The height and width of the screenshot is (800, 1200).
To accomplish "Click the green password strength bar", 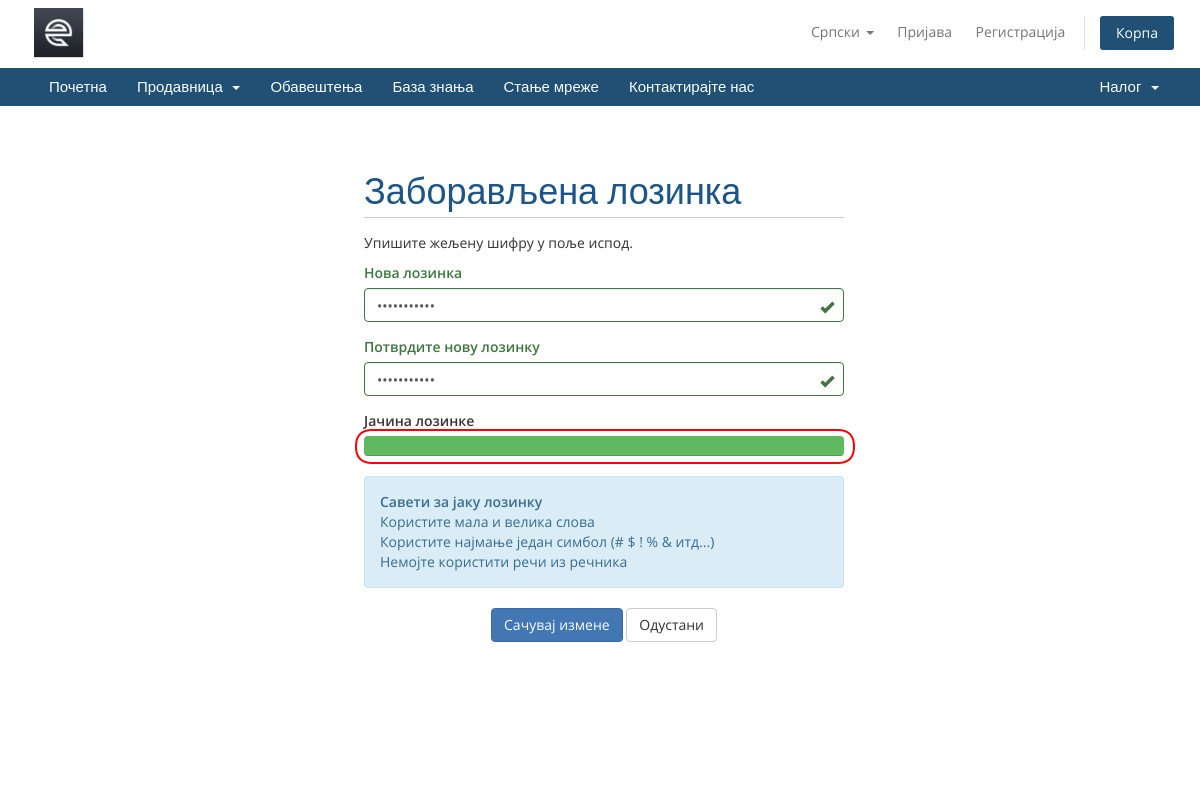I will click(x=604, y=446).
